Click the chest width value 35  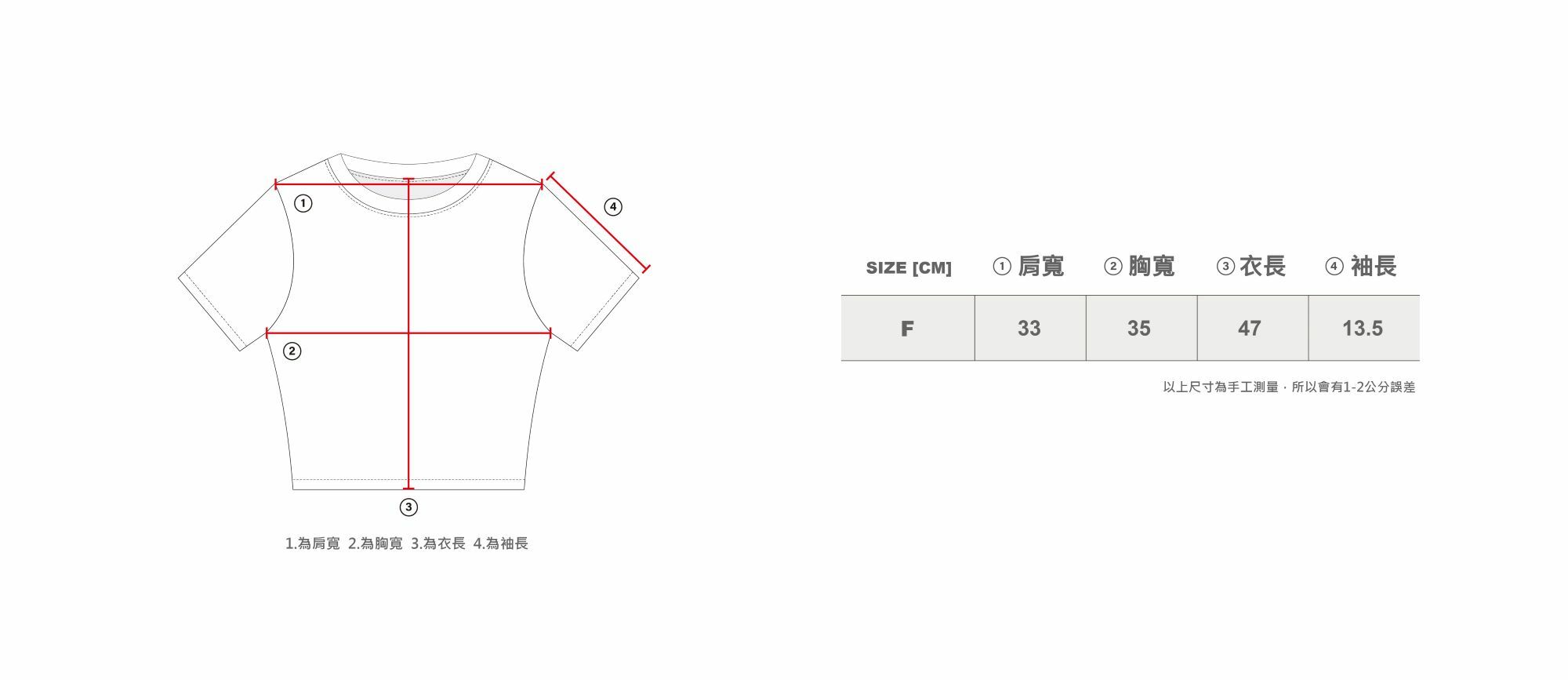pyautogui.click(x=1139, y=329)
